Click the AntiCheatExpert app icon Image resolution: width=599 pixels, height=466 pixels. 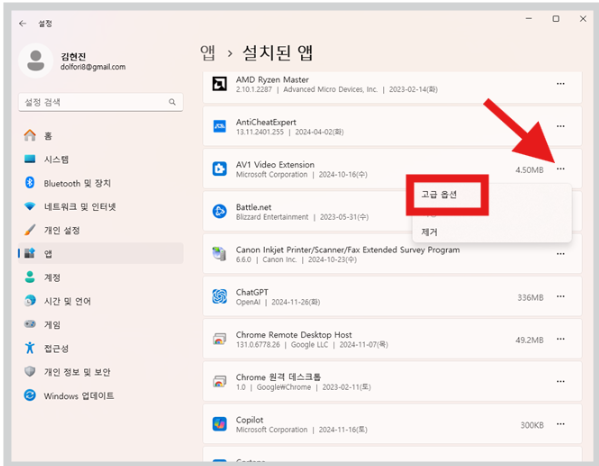click(x=219, y=126)
